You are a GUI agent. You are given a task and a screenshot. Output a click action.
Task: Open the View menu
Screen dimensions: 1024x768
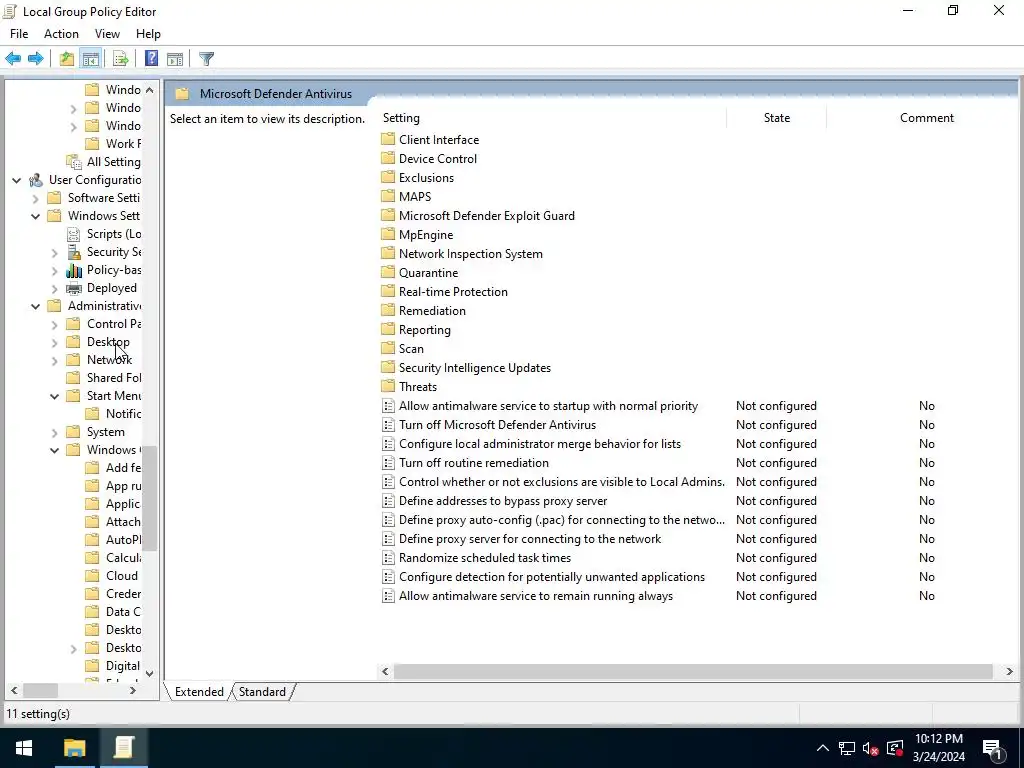coord(107,34)
